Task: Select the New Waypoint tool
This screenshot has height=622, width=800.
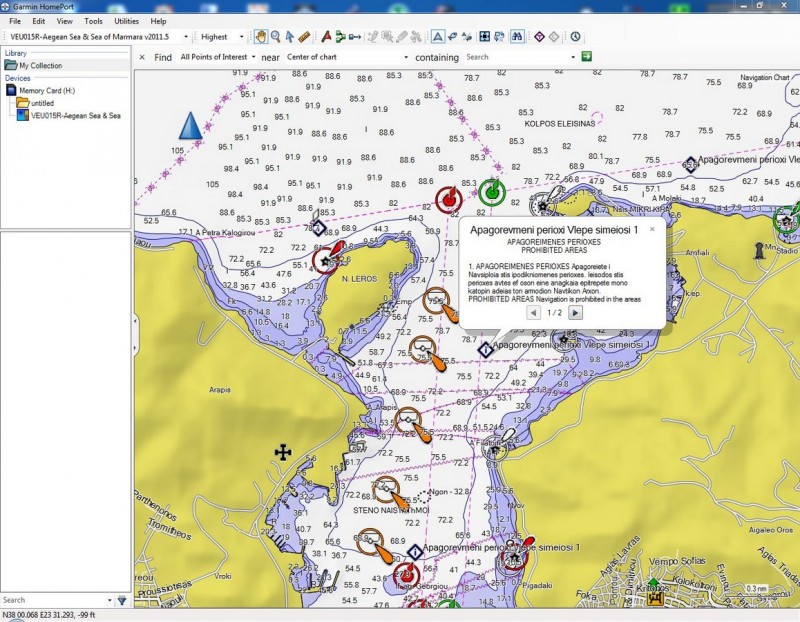Action: pos(327,37)
